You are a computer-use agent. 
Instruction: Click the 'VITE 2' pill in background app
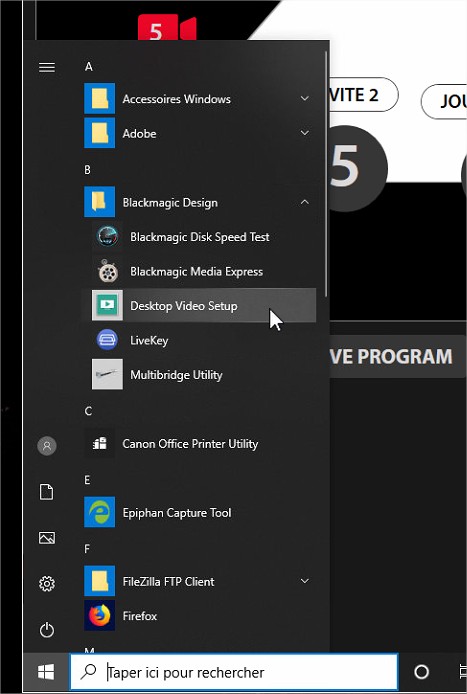pos(362,95)
